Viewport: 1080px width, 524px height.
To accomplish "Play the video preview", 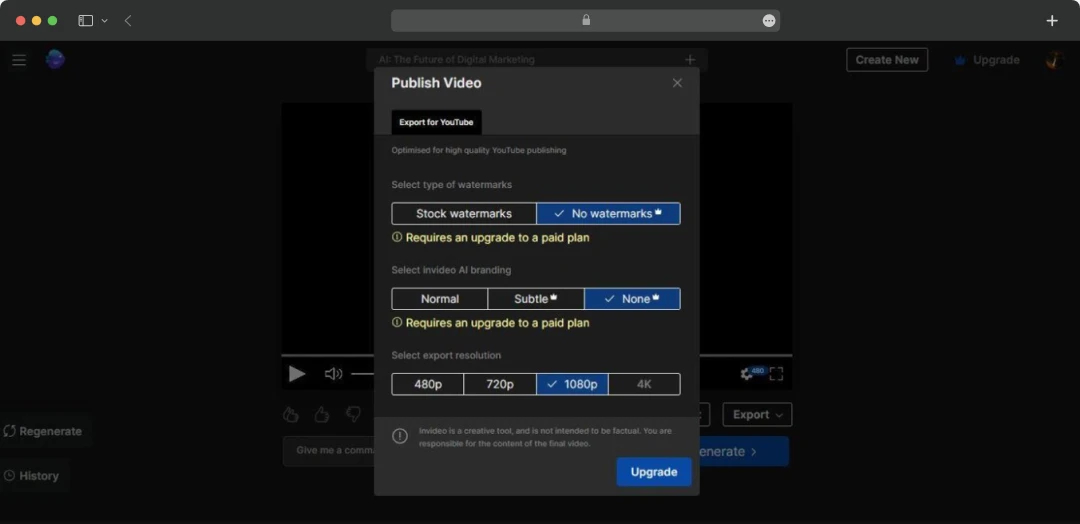I will pyautogui.click(x=297, y=374).
